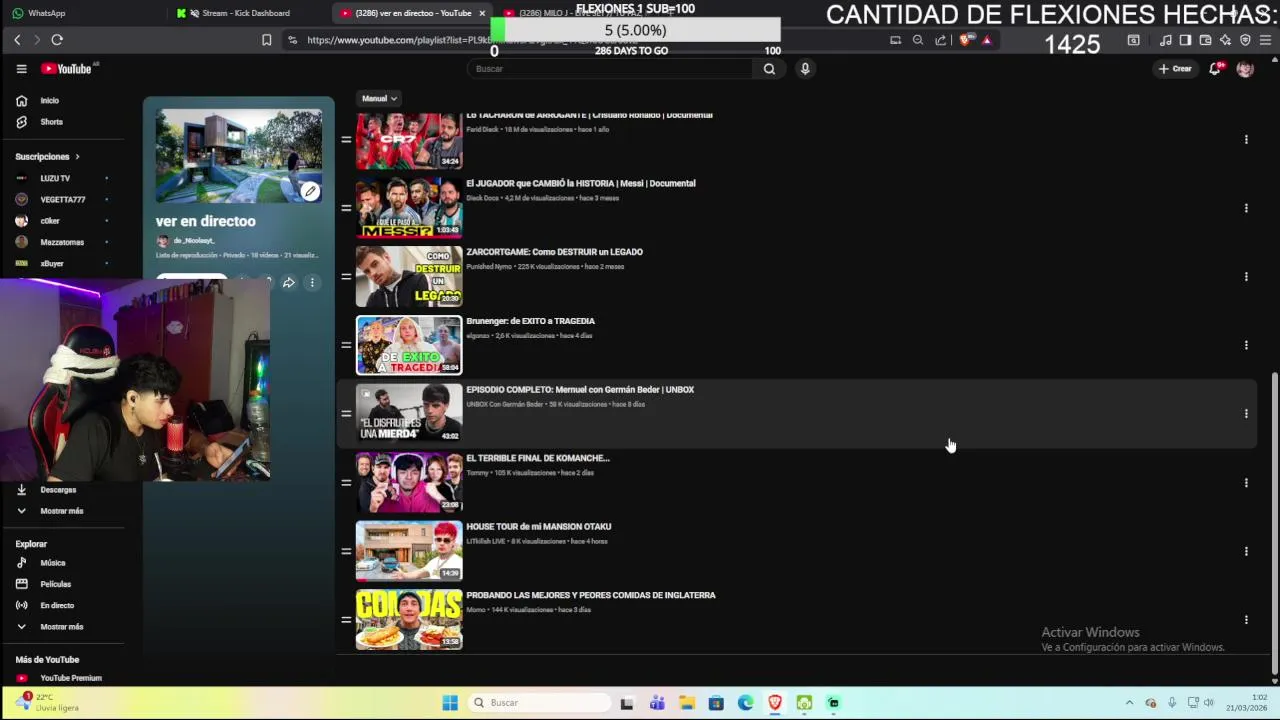Toggle browser sidebar panel icon
Image resolution: width=1280 pixels, height=720 pixels.
pos(1185,40)
